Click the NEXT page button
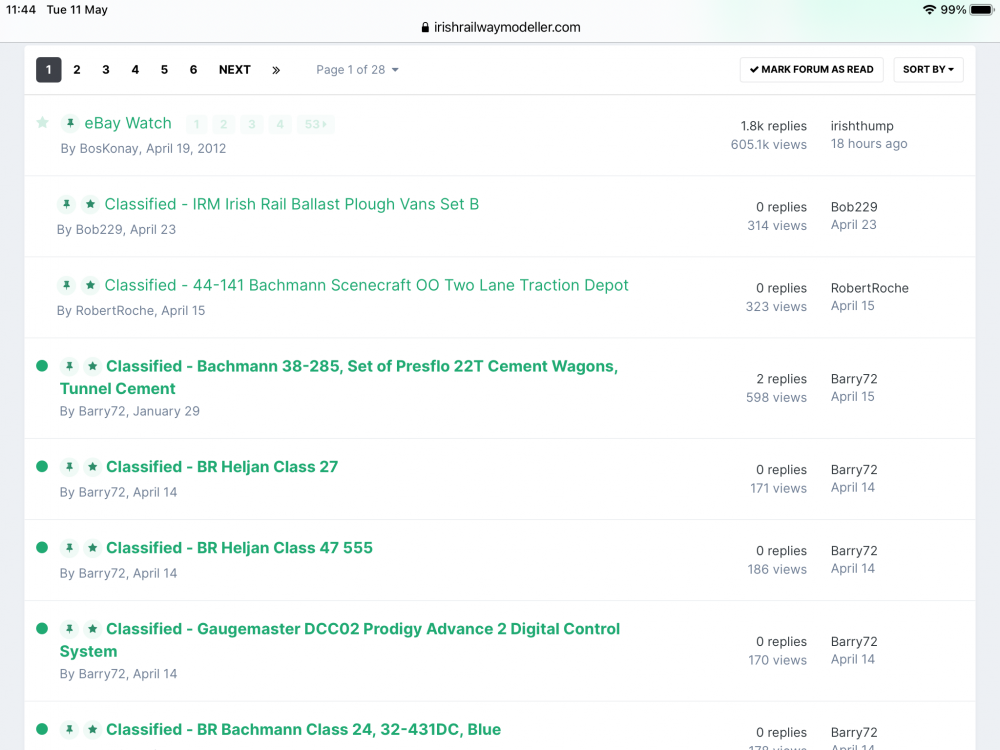 tap(235, 70)
